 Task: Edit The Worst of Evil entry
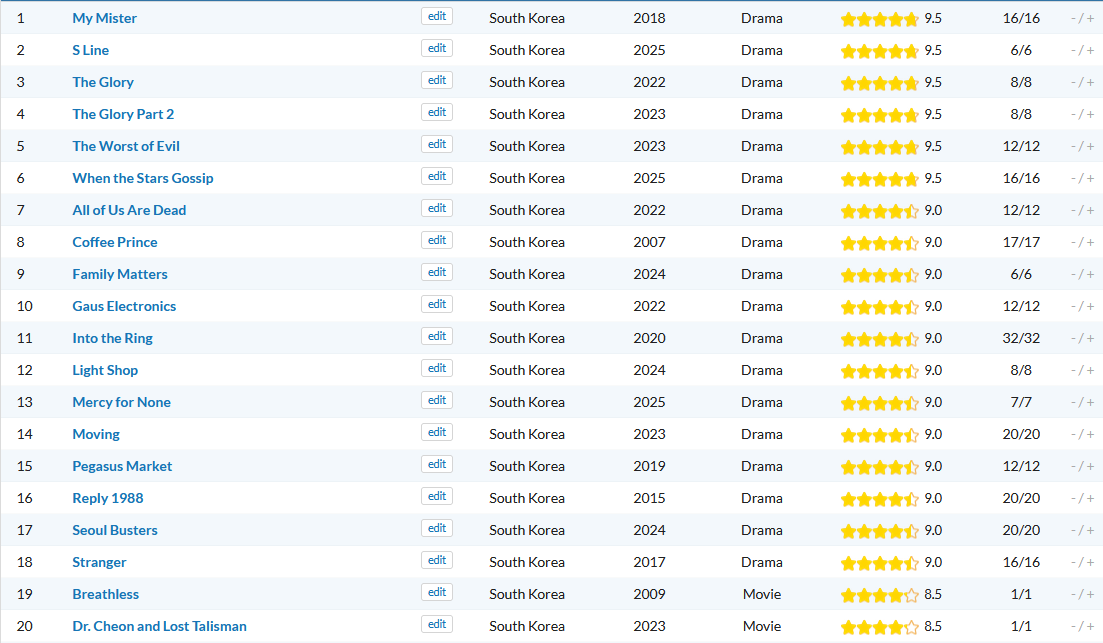coord(437,144)
